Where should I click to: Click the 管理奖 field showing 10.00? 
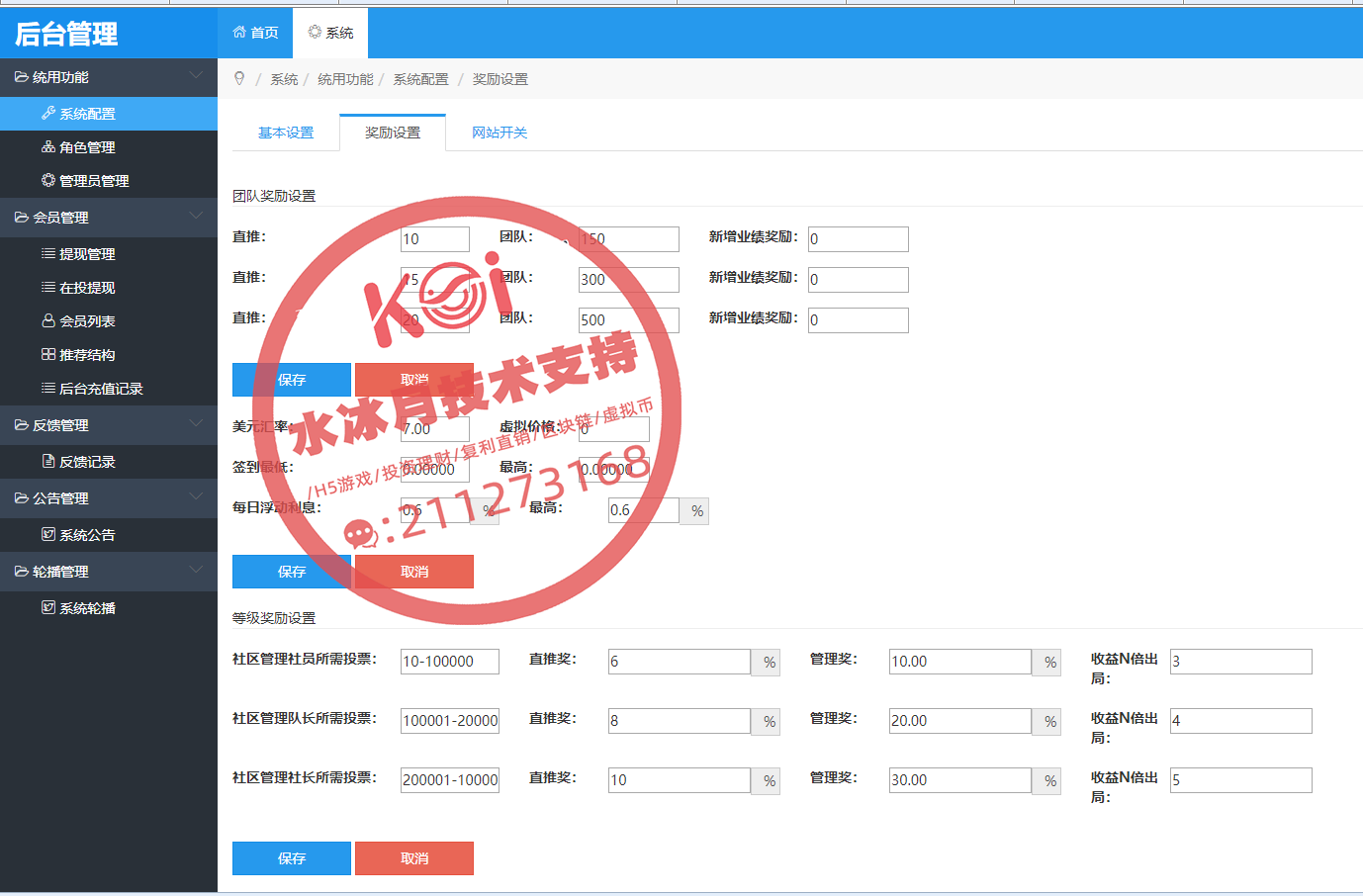click(x=960, y=662)
